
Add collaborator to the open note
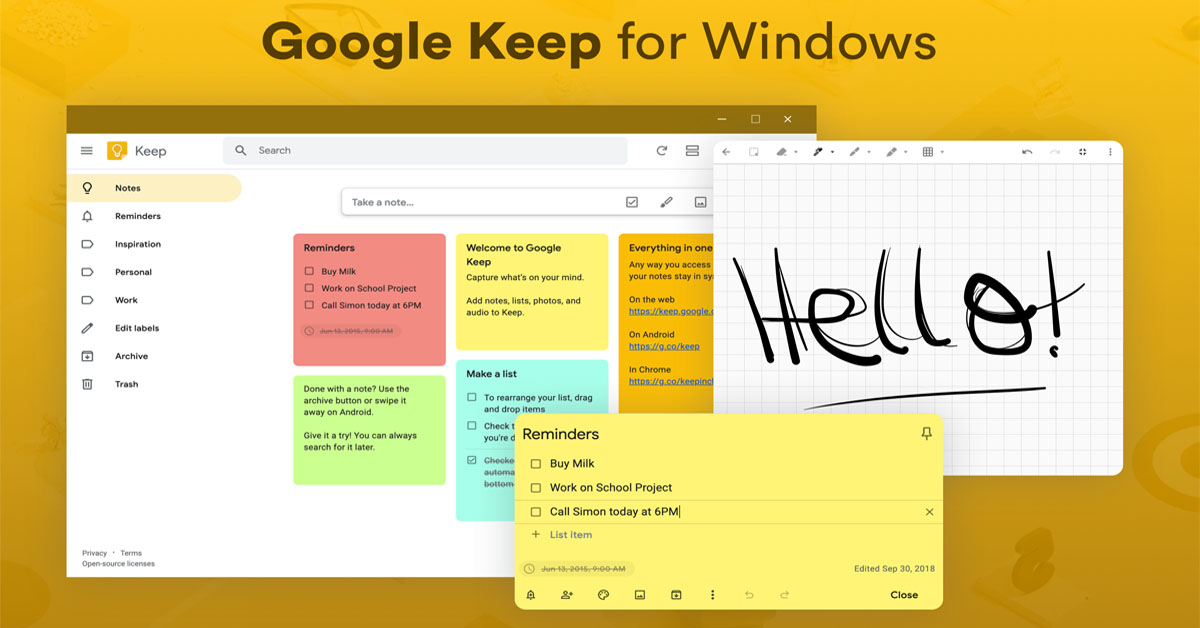567,595
